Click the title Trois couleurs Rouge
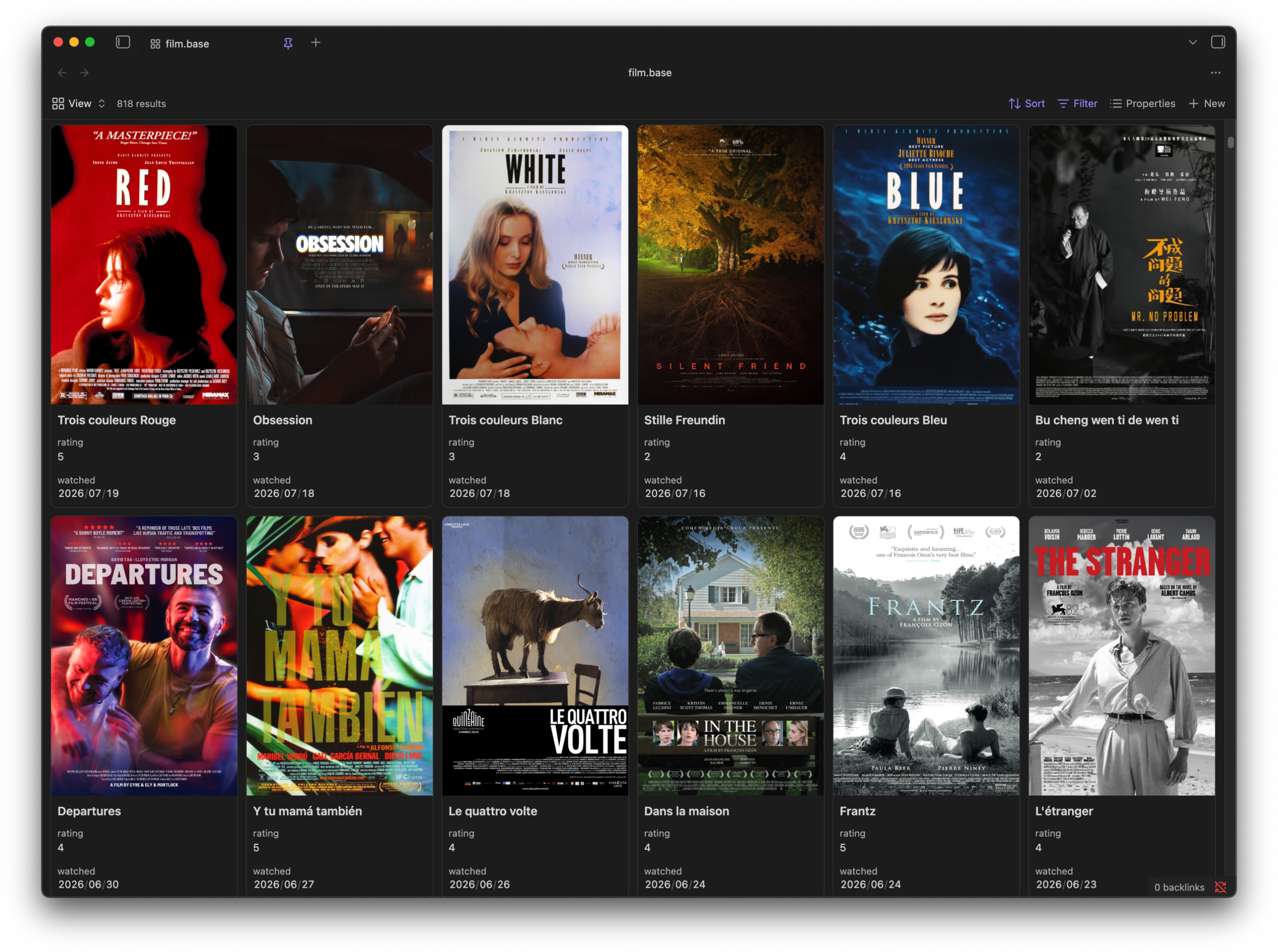Viewport: 1278px width, 952px height. [116, 420]
